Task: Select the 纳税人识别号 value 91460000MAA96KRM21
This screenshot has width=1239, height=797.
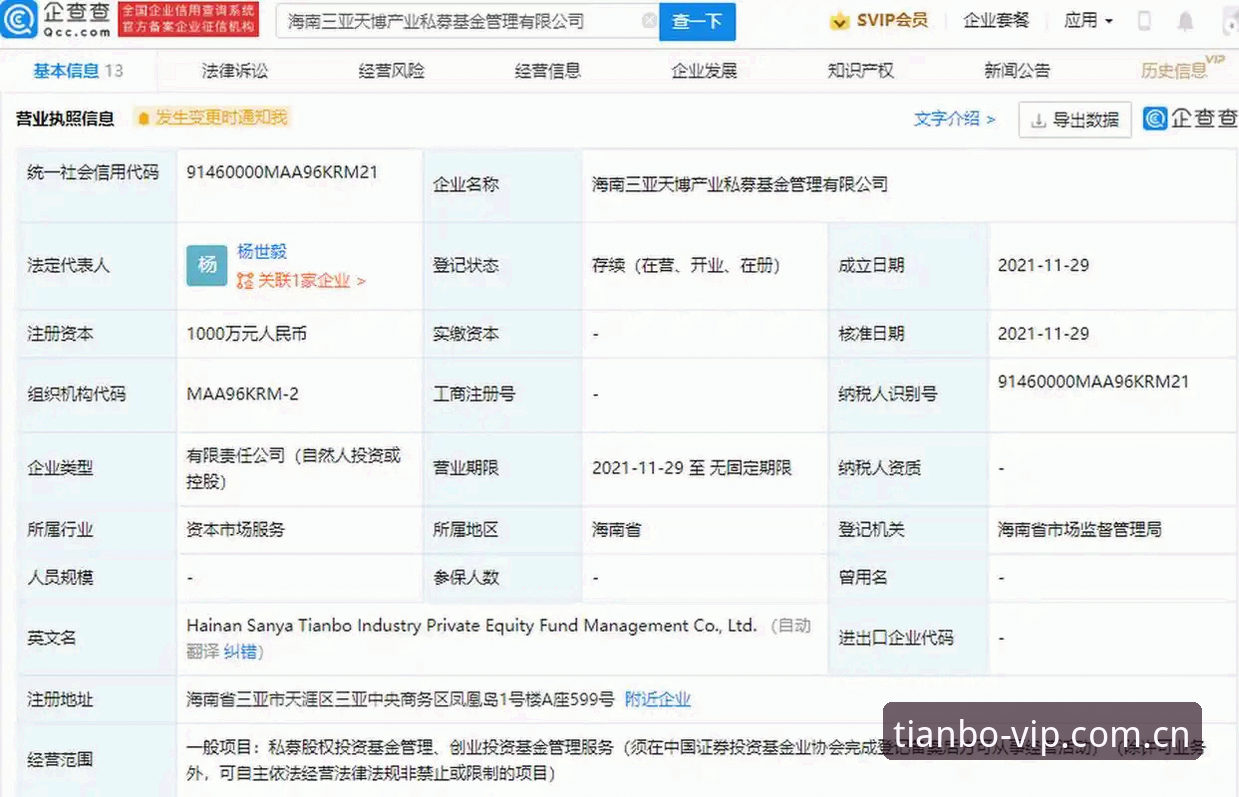Action: click(1094, 382)
